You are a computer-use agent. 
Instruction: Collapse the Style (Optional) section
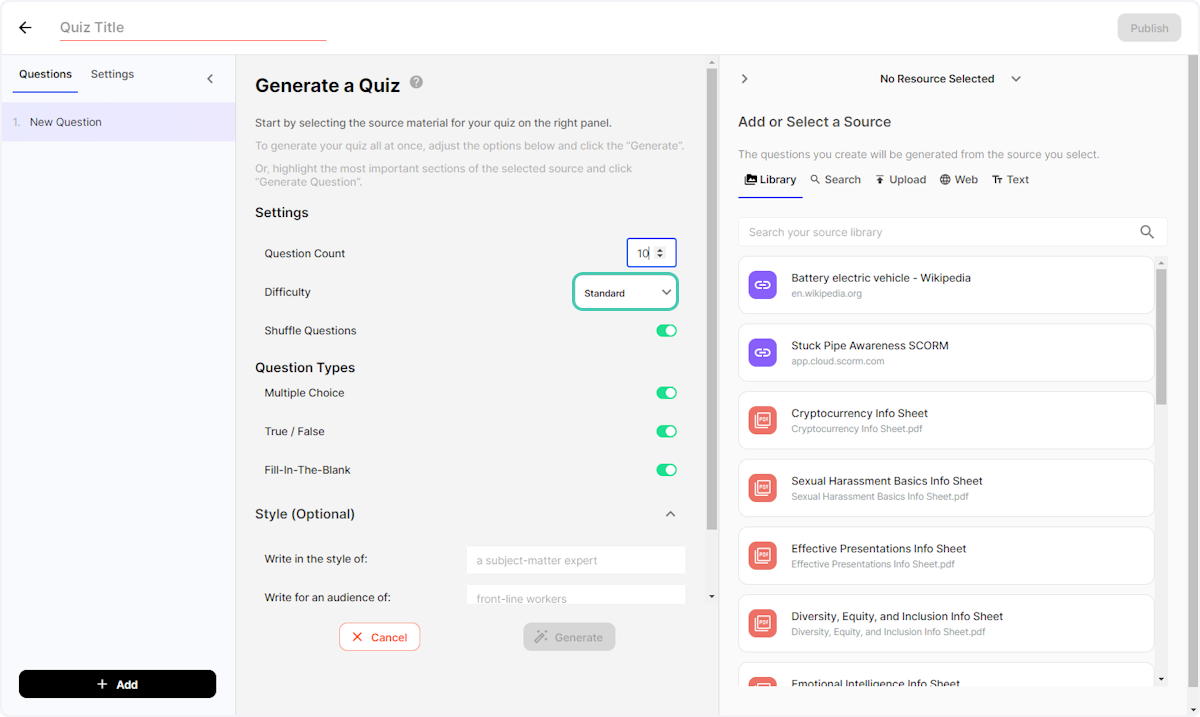[x=670, y=513]
